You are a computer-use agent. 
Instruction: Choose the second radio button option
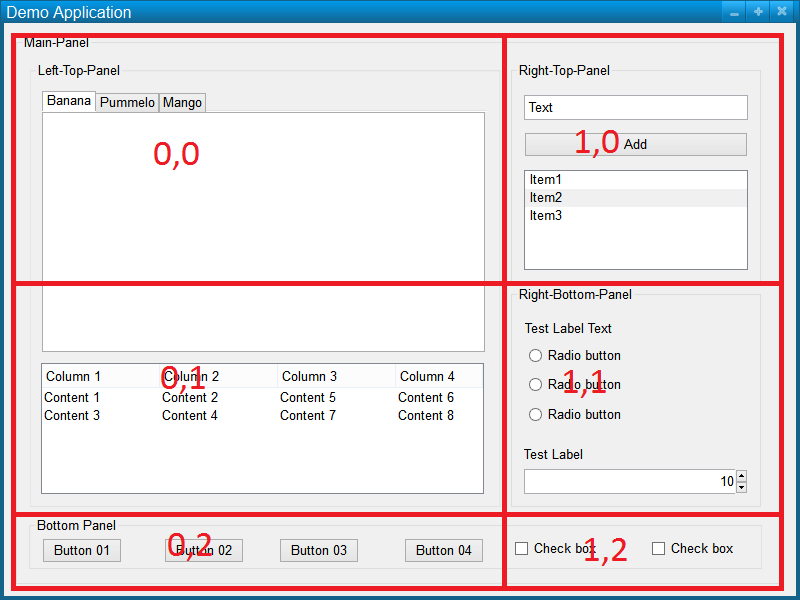click(x=535, y=385)
